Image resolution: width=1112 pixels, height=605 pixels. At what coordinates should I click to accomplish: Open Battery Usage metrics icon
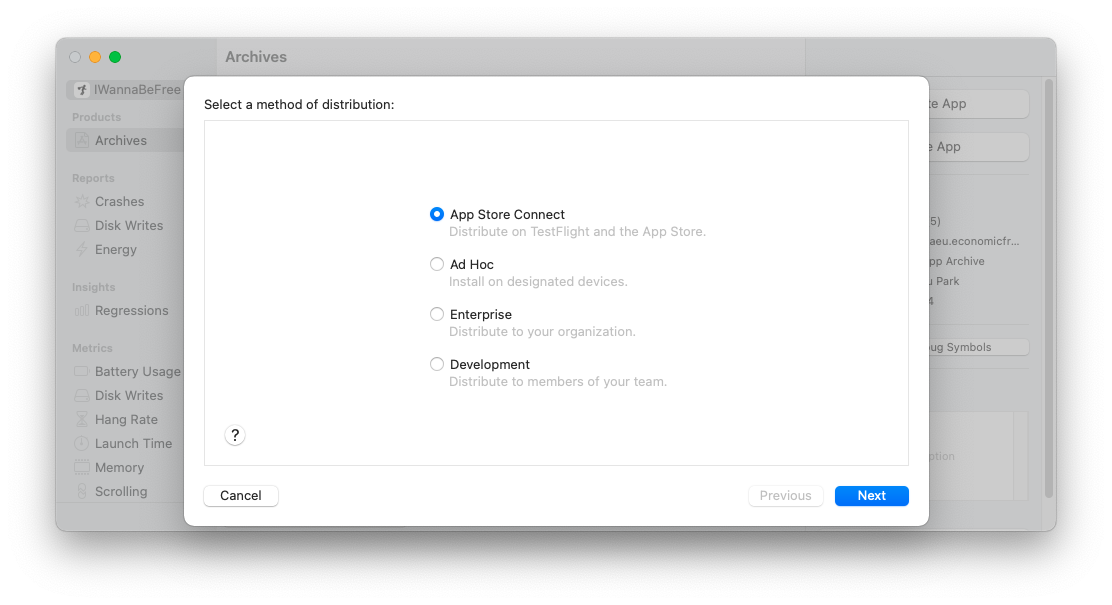(x=82, y=372)
